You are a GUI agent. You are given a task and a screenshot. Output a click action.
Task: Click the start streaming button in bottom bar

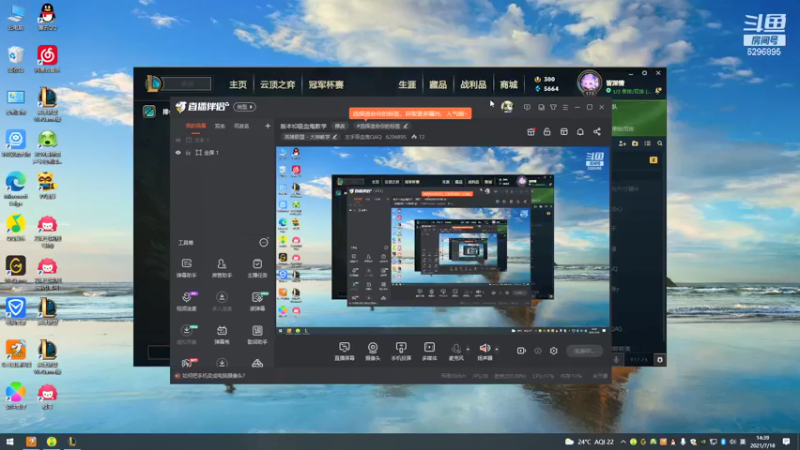585,351
